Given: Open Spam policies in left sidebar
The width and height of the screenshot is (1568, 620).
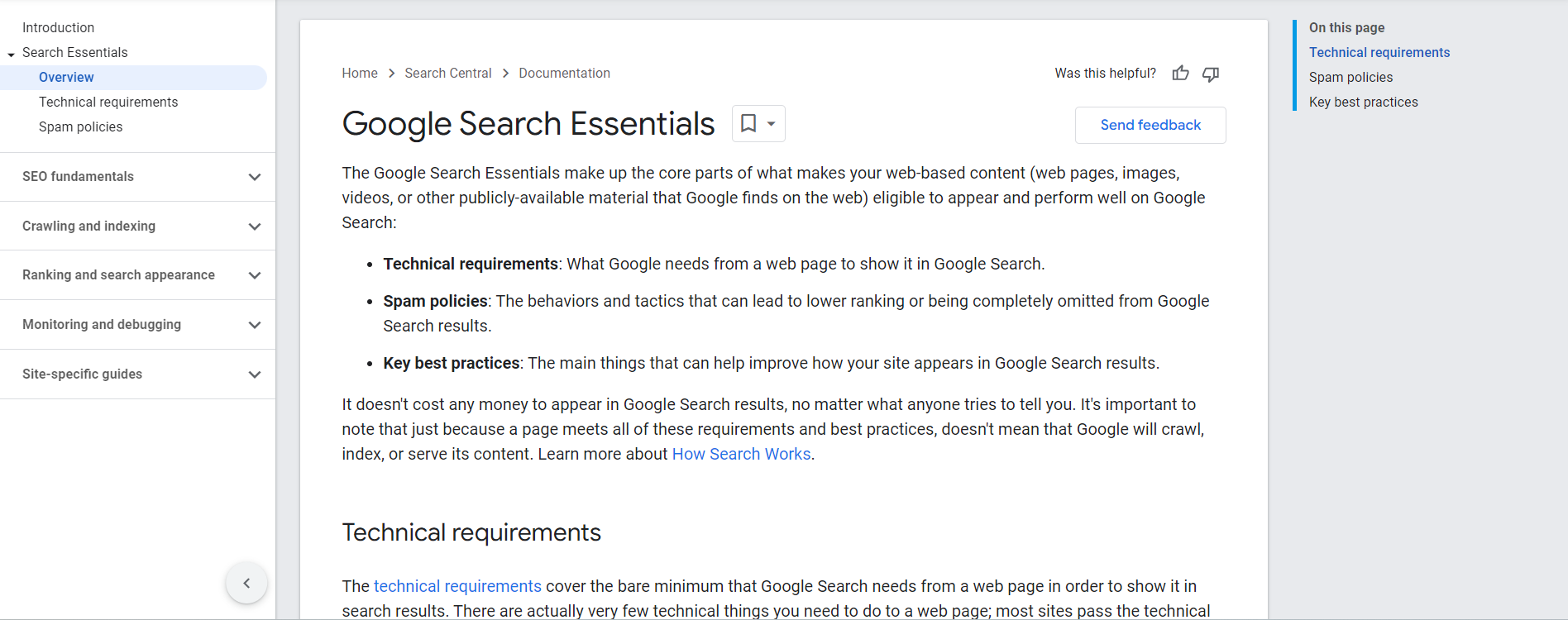Looking at the screenshot, I should click(80, 127).
